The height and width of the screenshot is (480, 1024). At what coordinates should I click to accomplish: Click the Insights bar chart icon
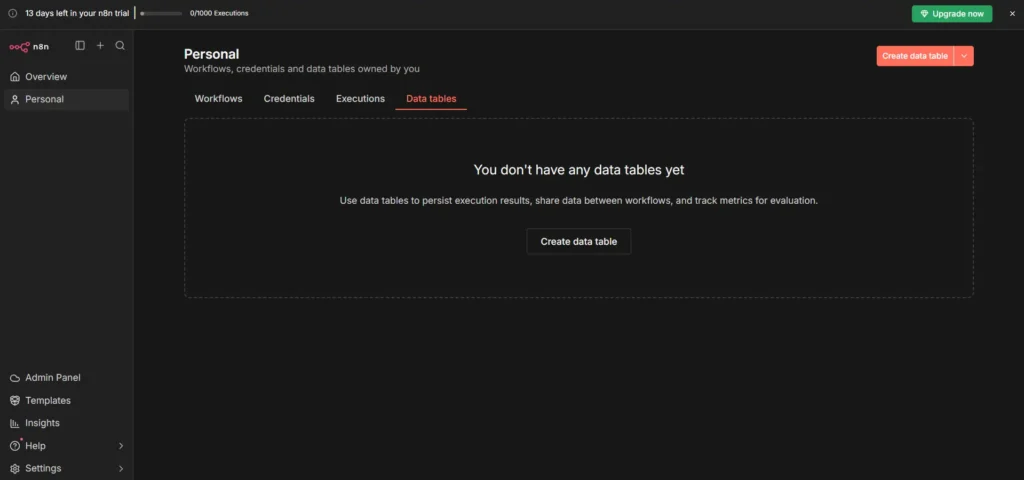pyautogui.click(x=15, y=423)
